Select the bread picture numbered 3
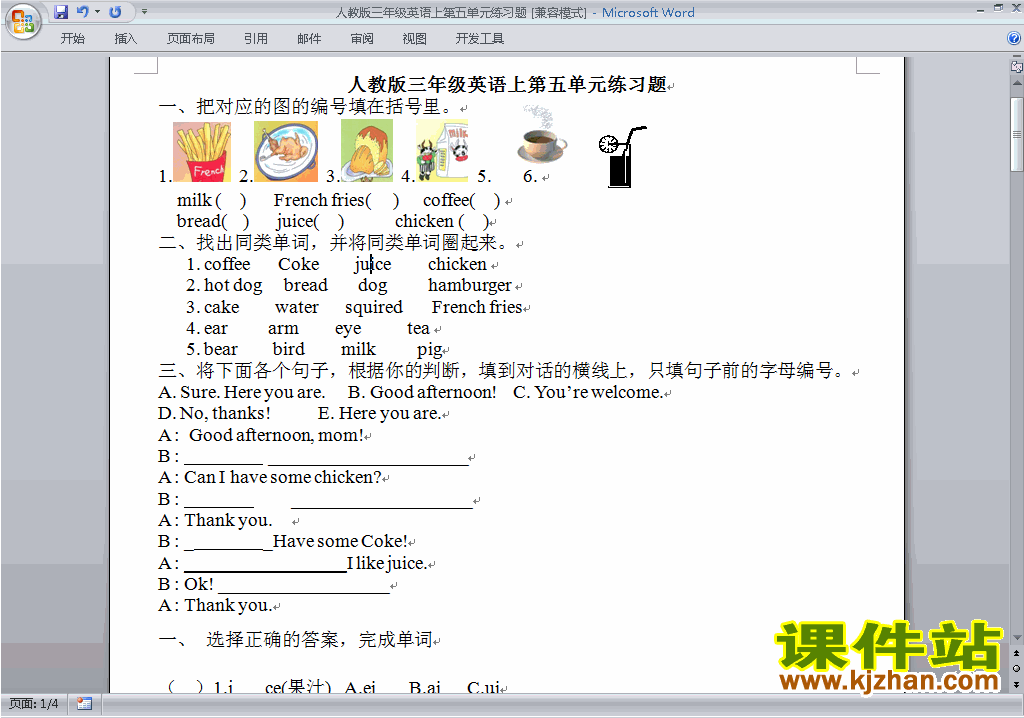Screen dimensions: 1024x718 pos(367,150)
